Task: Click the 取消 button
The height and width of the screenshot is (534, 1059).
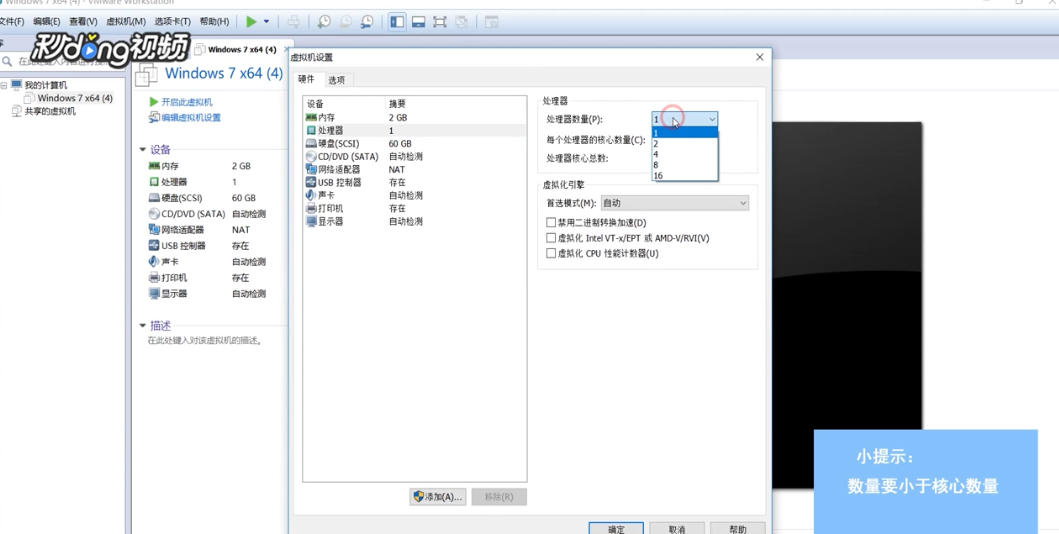Action: pos(677,529)
